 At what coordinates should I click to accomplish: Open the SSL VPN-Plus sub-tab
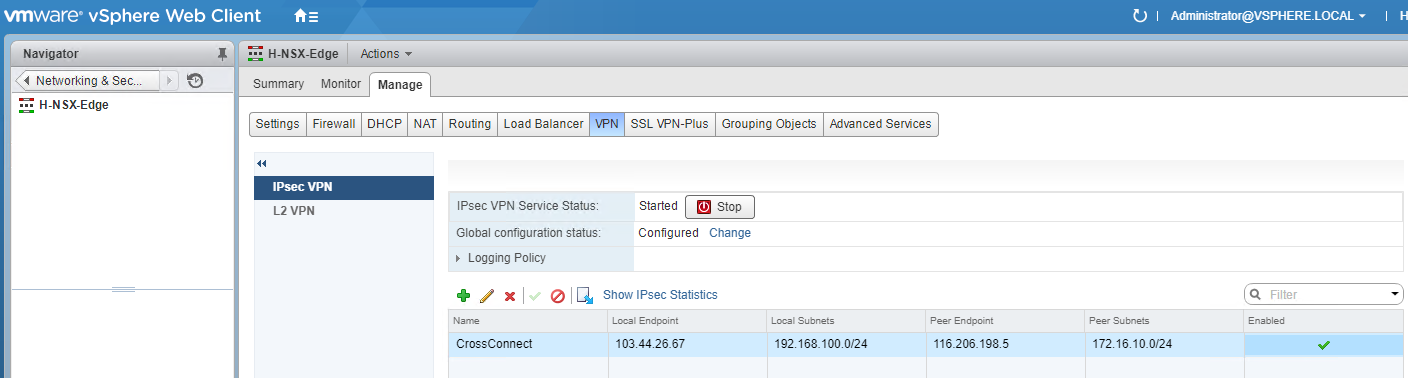click(670, 124)
